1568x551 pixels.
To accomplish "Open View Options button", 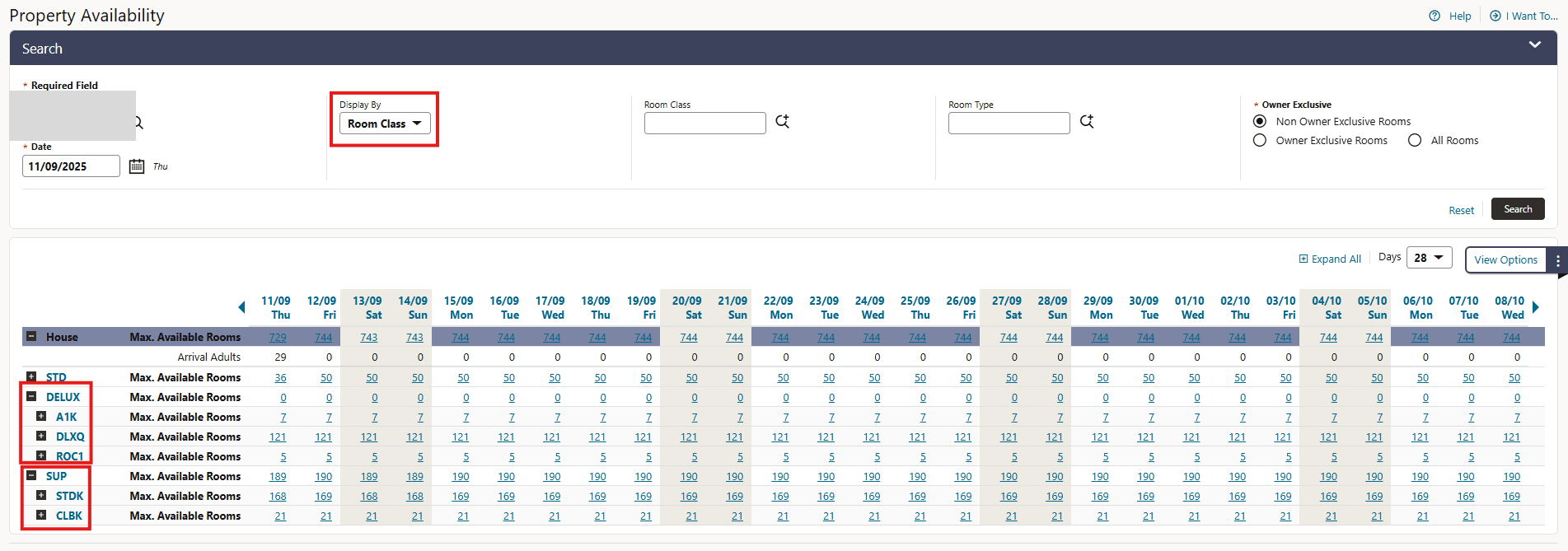I will click(1505, 259).
